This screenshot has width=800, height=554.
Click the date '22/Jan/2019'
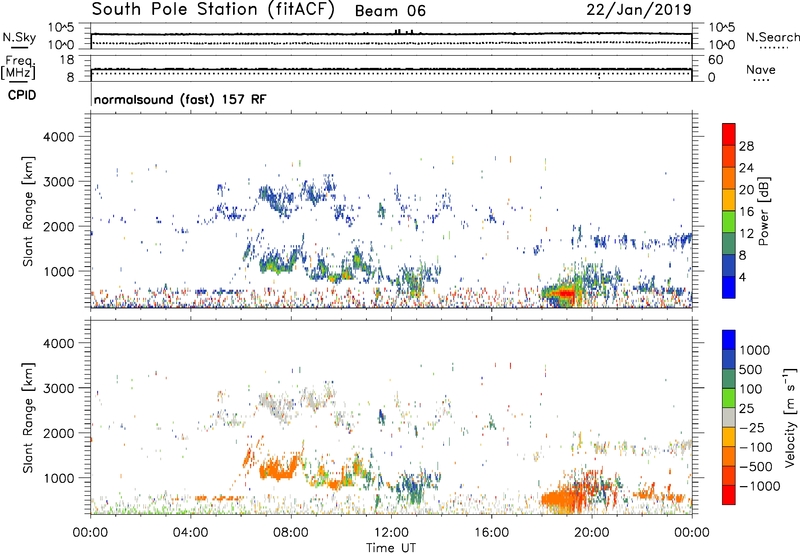click(639, 9)
